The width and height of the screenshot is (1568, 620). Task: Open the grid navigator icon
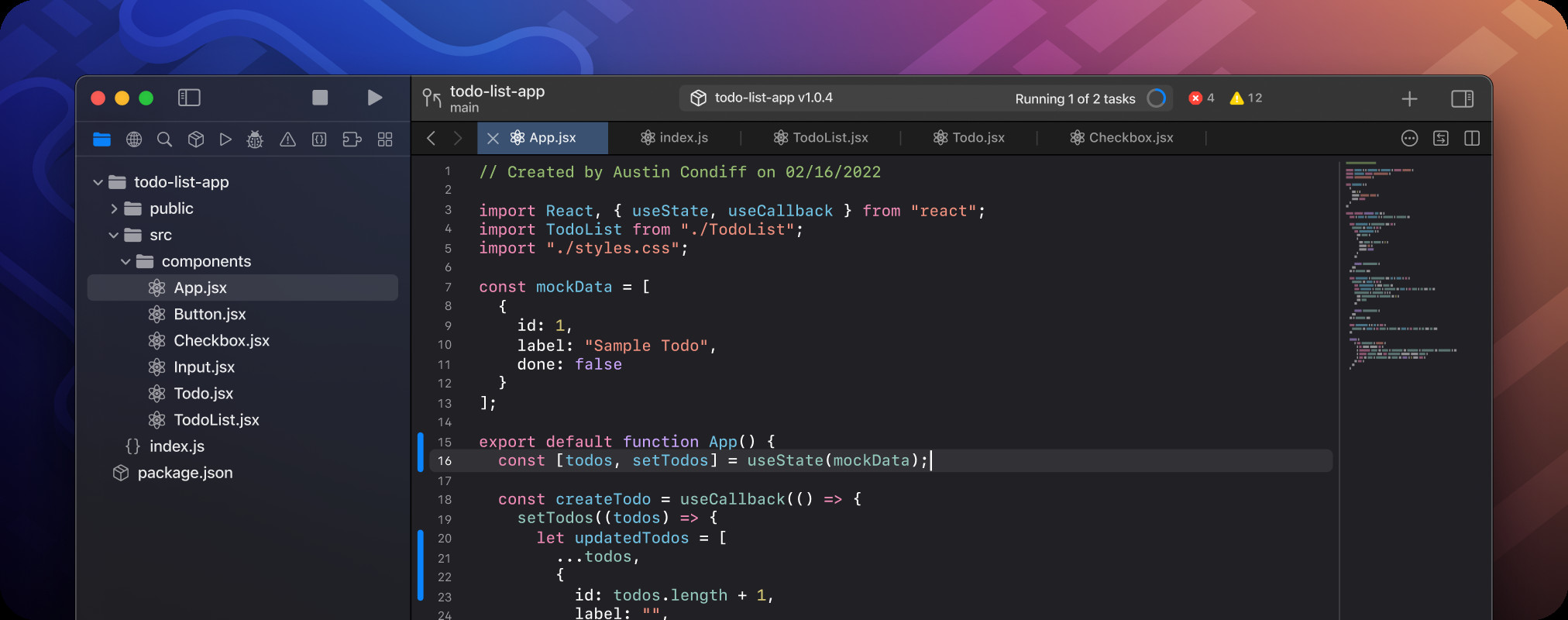385,139
